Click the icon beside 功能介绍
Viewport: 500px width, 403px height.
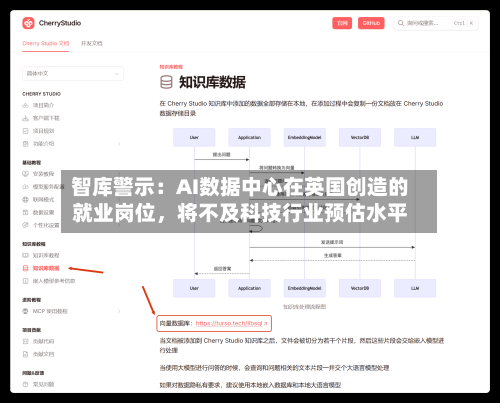pos(25,144)
